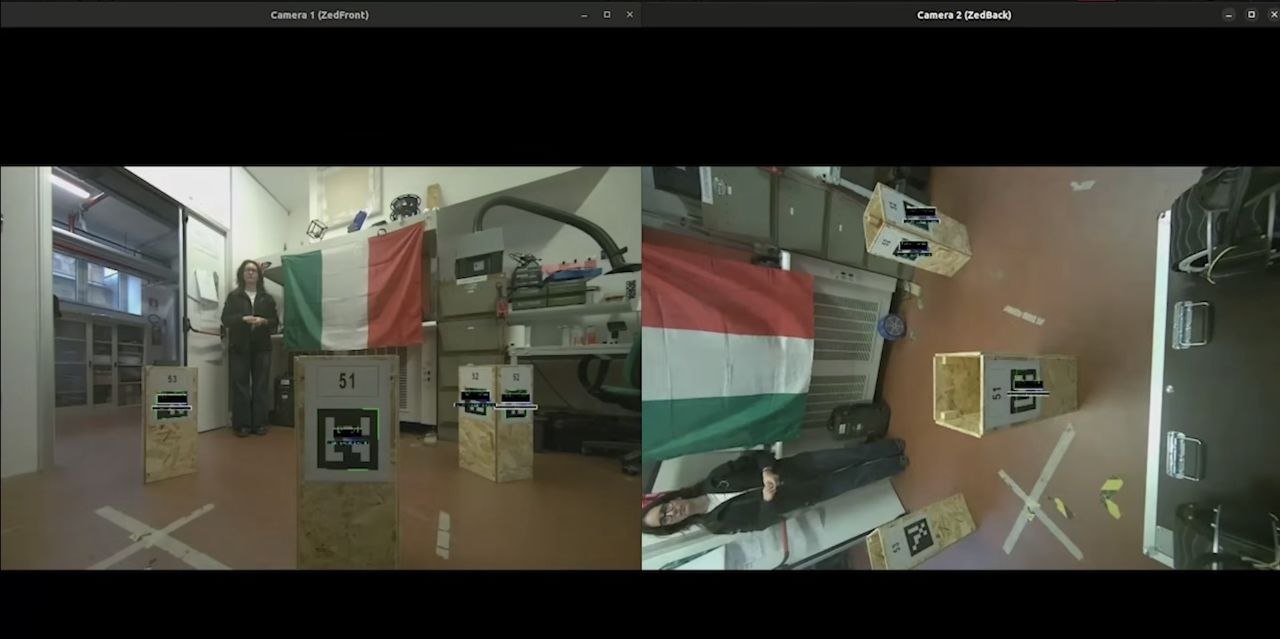Click the person standing in Camera 1 feed

tap(248, 347)
